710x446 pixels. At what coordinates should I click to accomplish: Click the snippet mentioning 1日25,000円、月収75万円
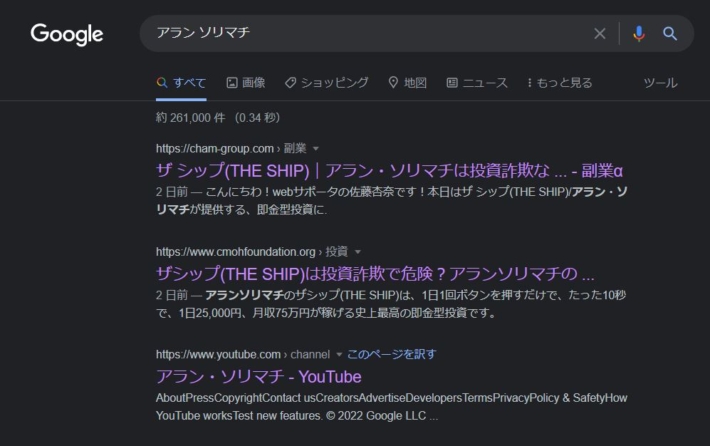click(391, 304)
